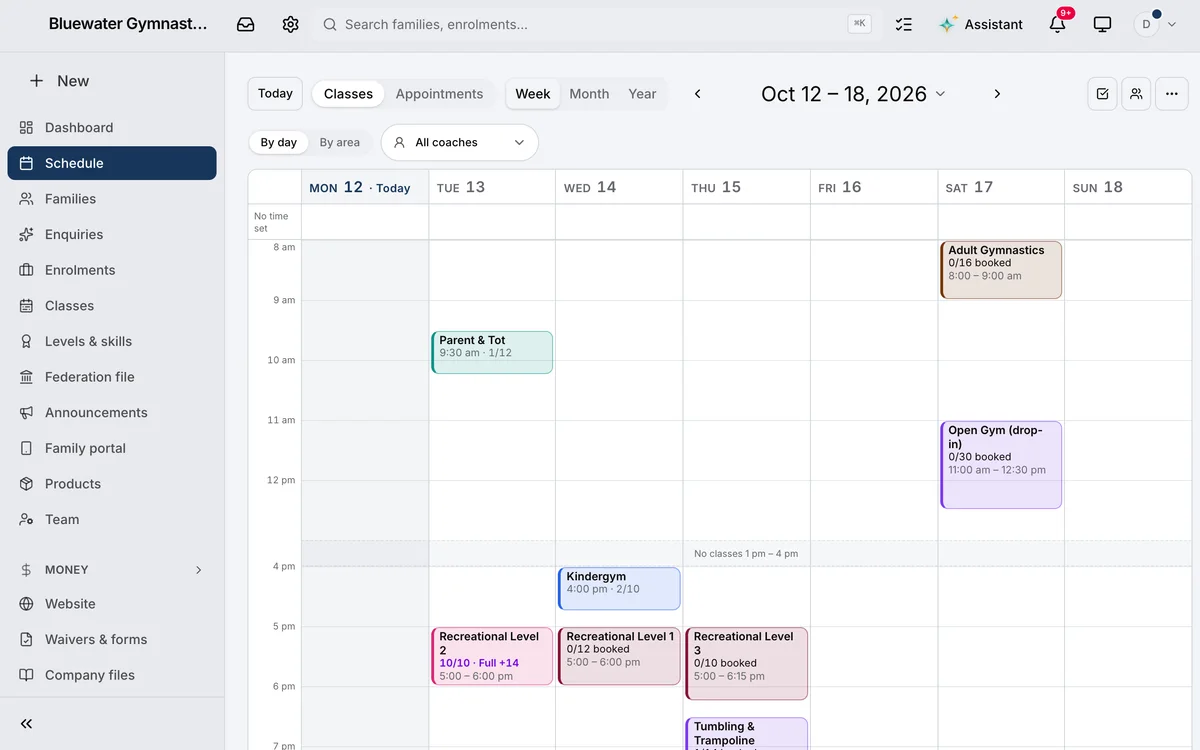Select Year calendar view

coord(642,94)
